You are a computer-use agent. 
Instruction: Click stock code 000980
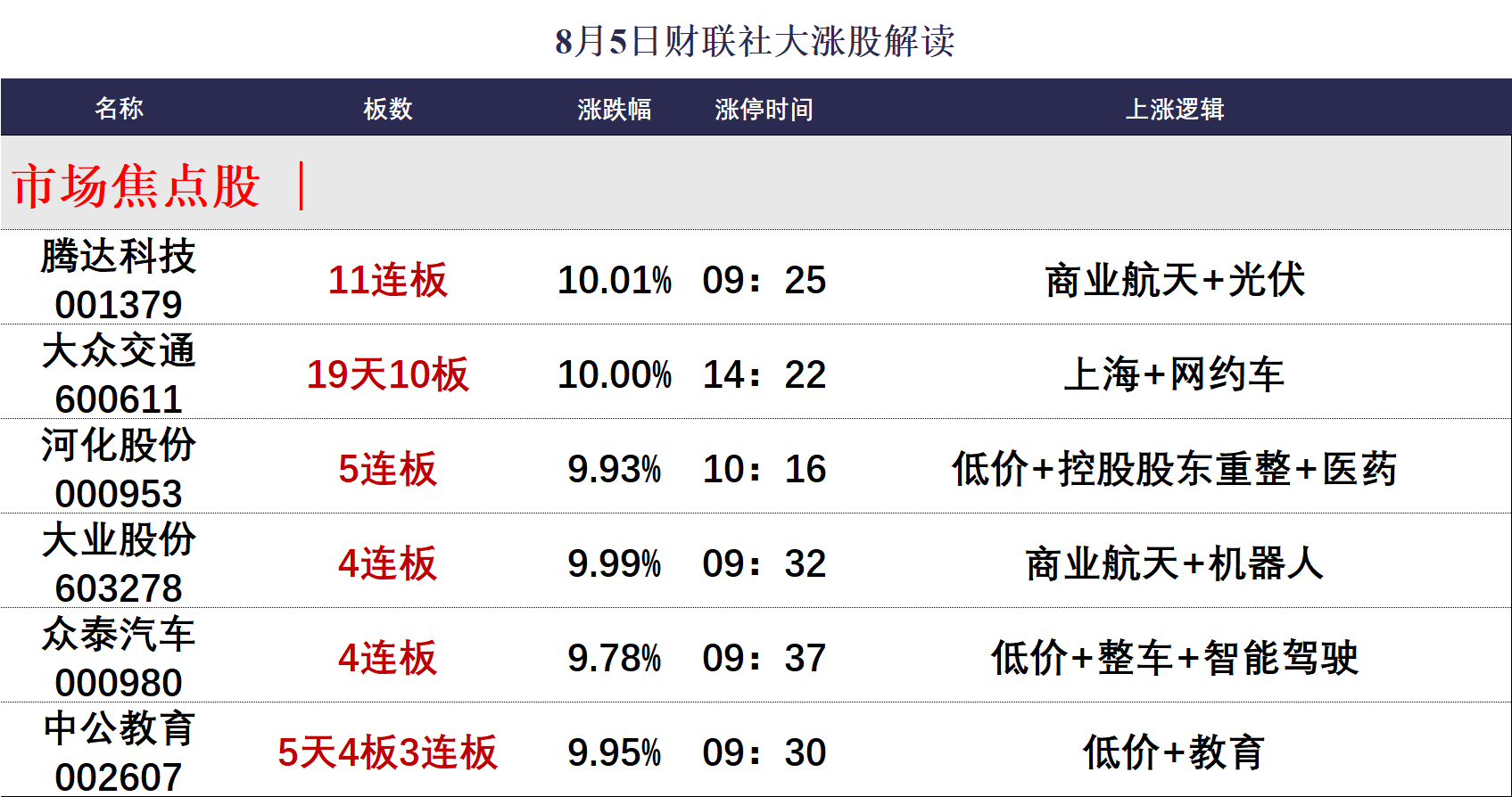point(119,683)
